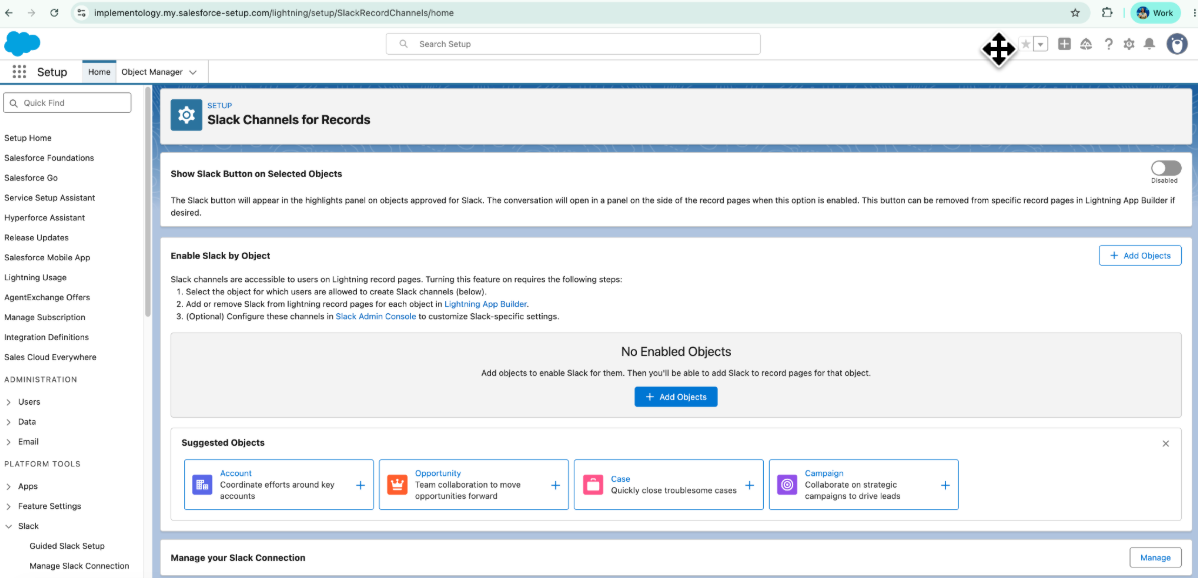Click the Account suggested object link
Viewport: 1198px width, 578px height.
235,473
